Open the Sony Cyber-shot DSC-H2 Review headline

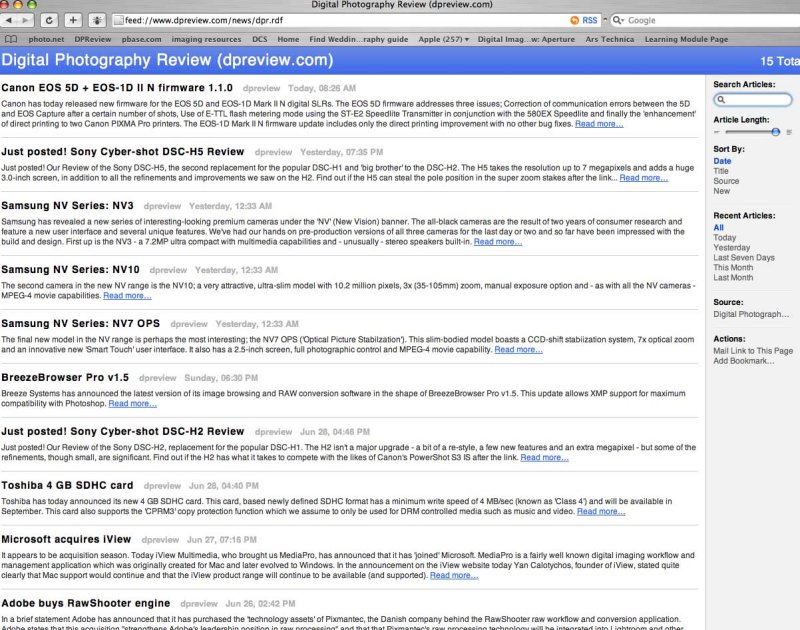[122, 432]
